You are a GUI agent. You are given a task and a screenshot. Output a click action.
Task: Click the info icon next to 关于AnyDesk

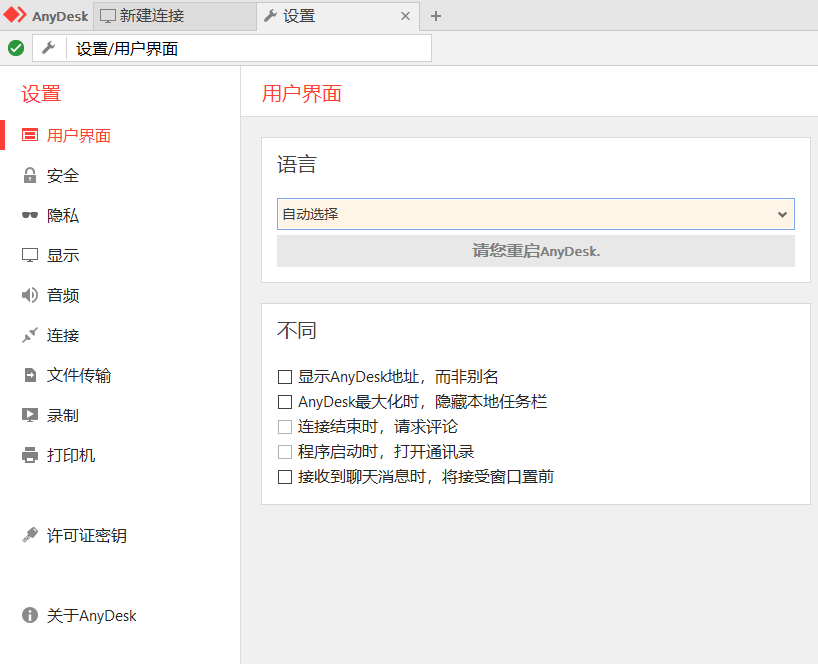coord(30,615)
